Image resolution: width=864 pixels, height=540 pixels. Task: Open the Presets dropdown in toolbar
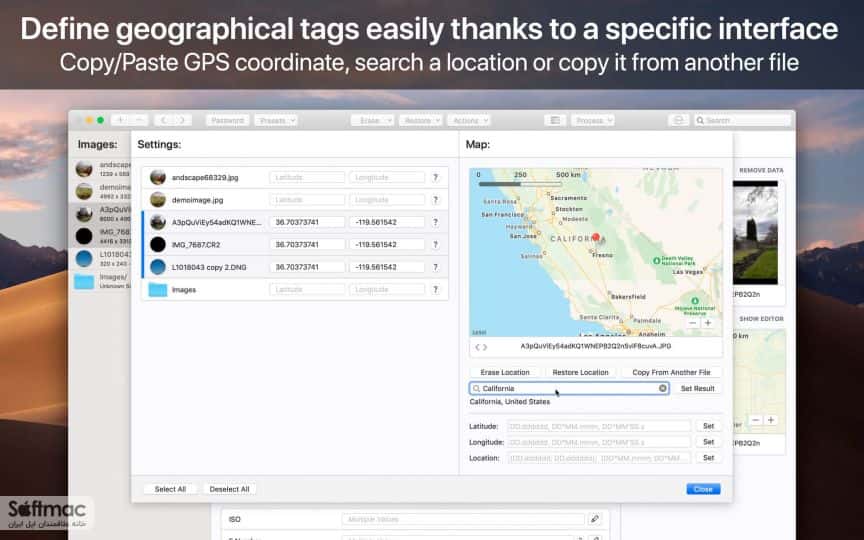[x=276, y=120]
